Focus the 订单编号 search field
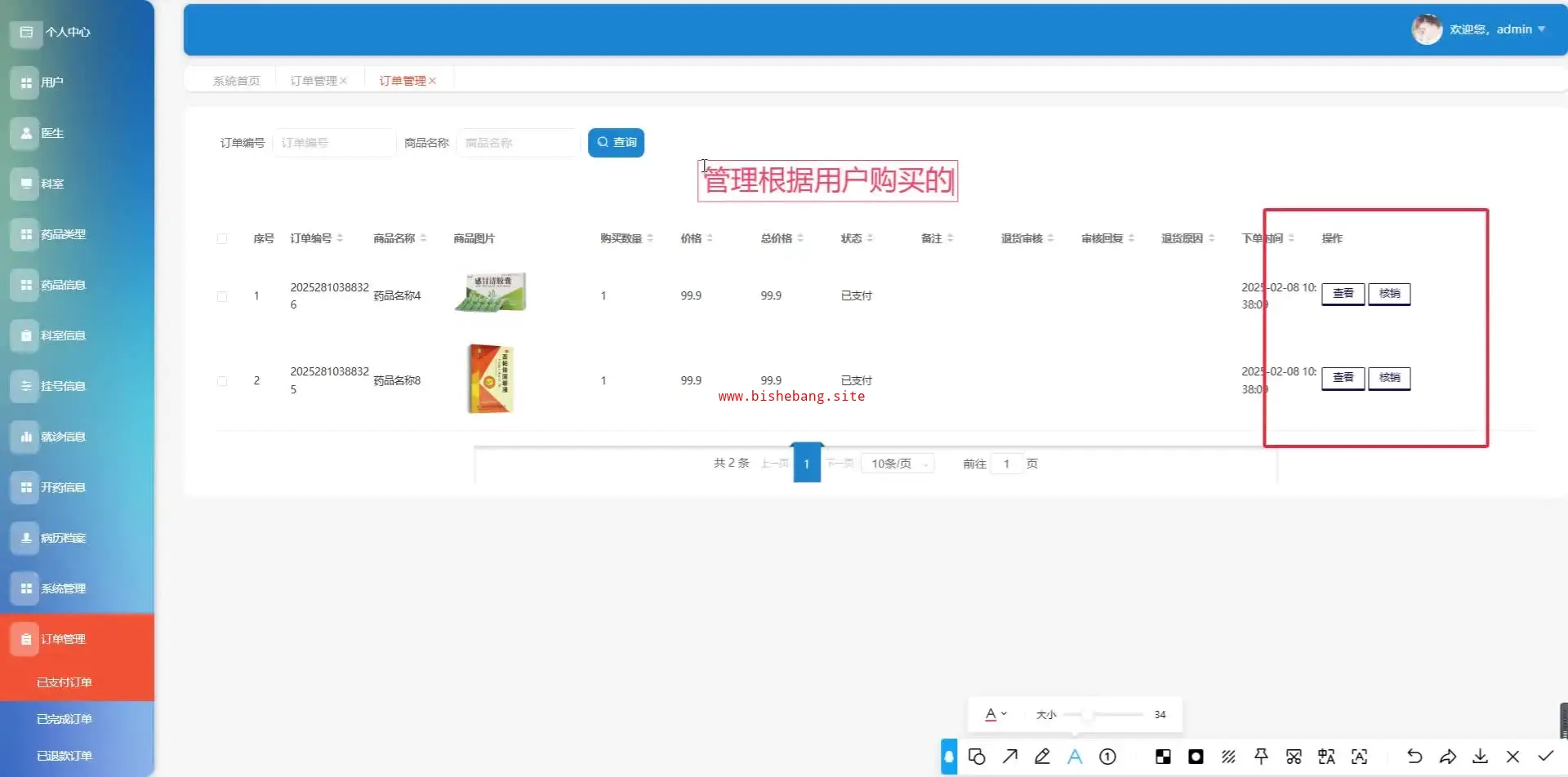 [x=334, y=143]
